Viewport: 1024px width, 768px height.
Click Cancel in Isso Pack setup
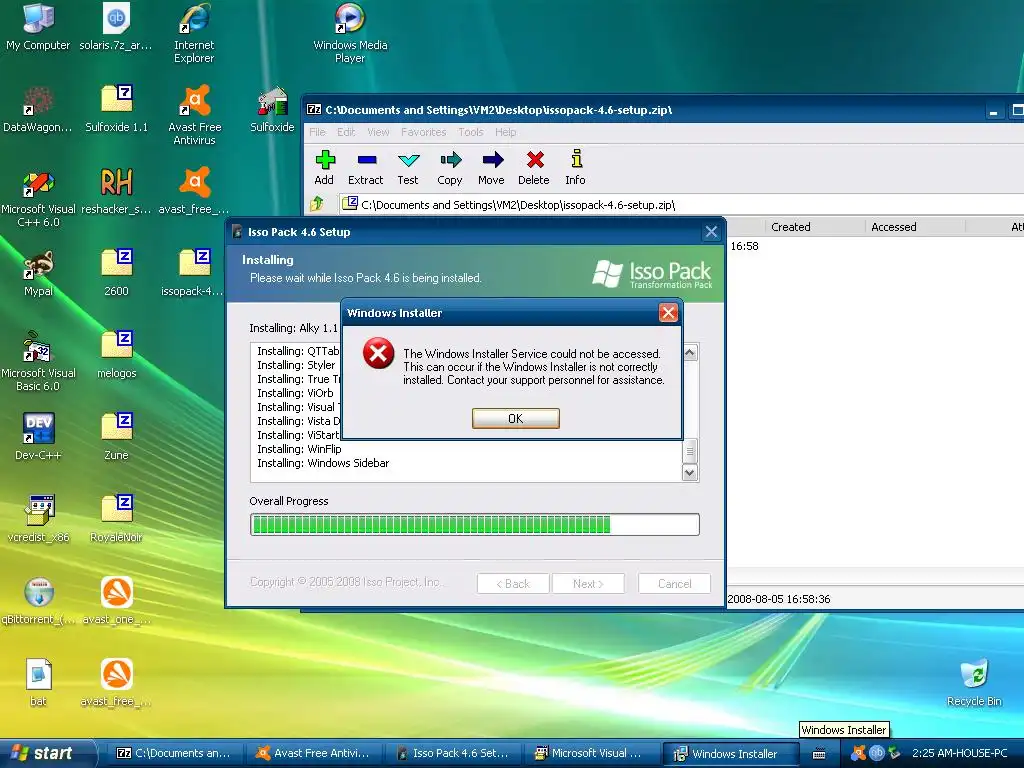675,584
